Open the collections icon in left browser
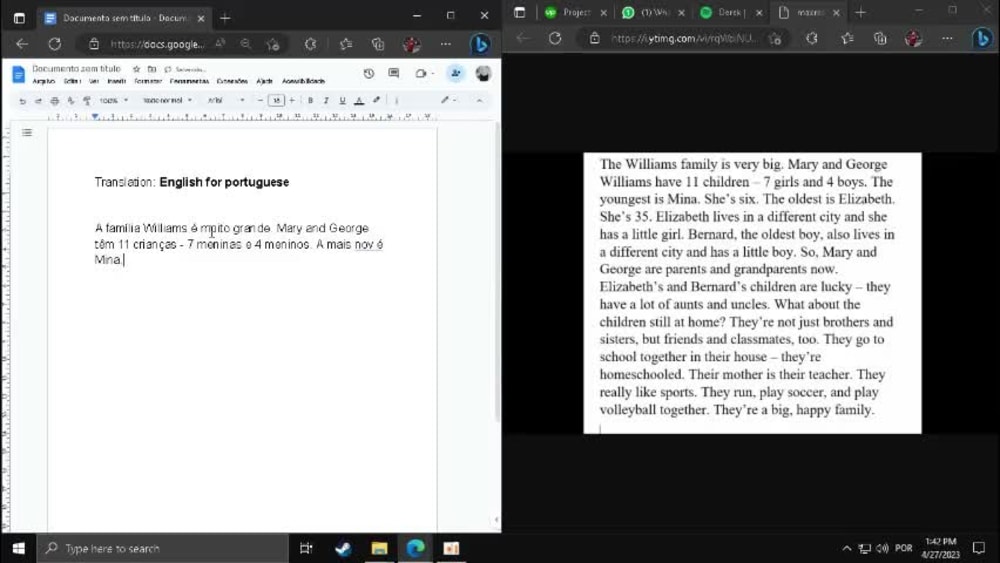1000x563 pixels. click(x=378, y=44)
